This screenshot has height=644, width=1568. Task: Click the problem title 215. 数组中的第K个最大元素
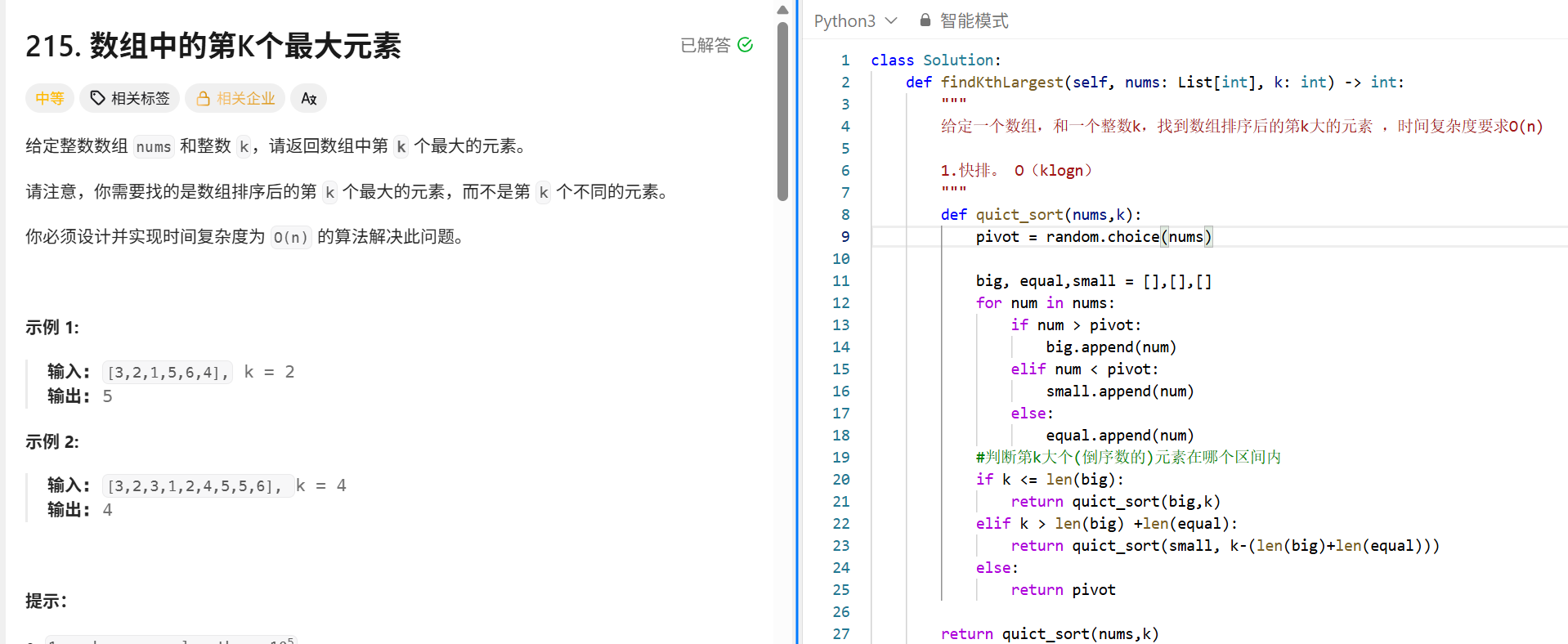pos(213,46)
